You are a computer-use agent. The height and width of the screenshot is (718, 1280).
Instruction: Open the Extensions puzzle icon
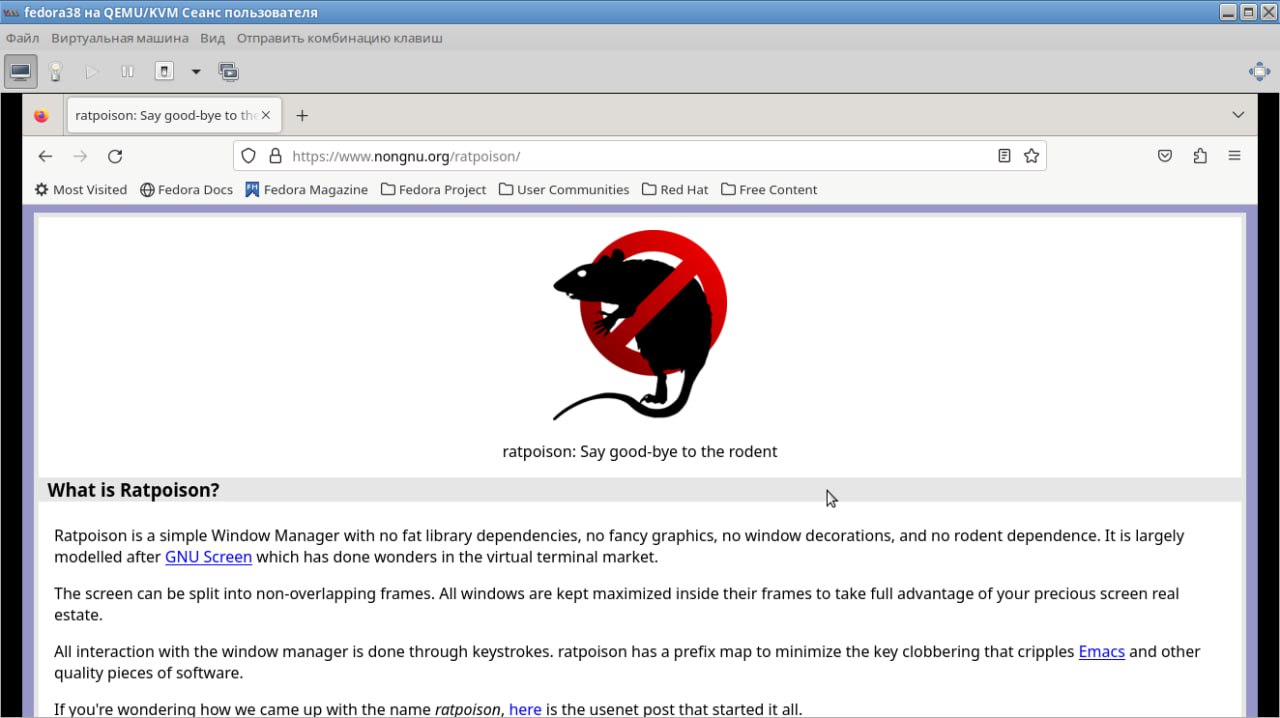point(1200,156)
